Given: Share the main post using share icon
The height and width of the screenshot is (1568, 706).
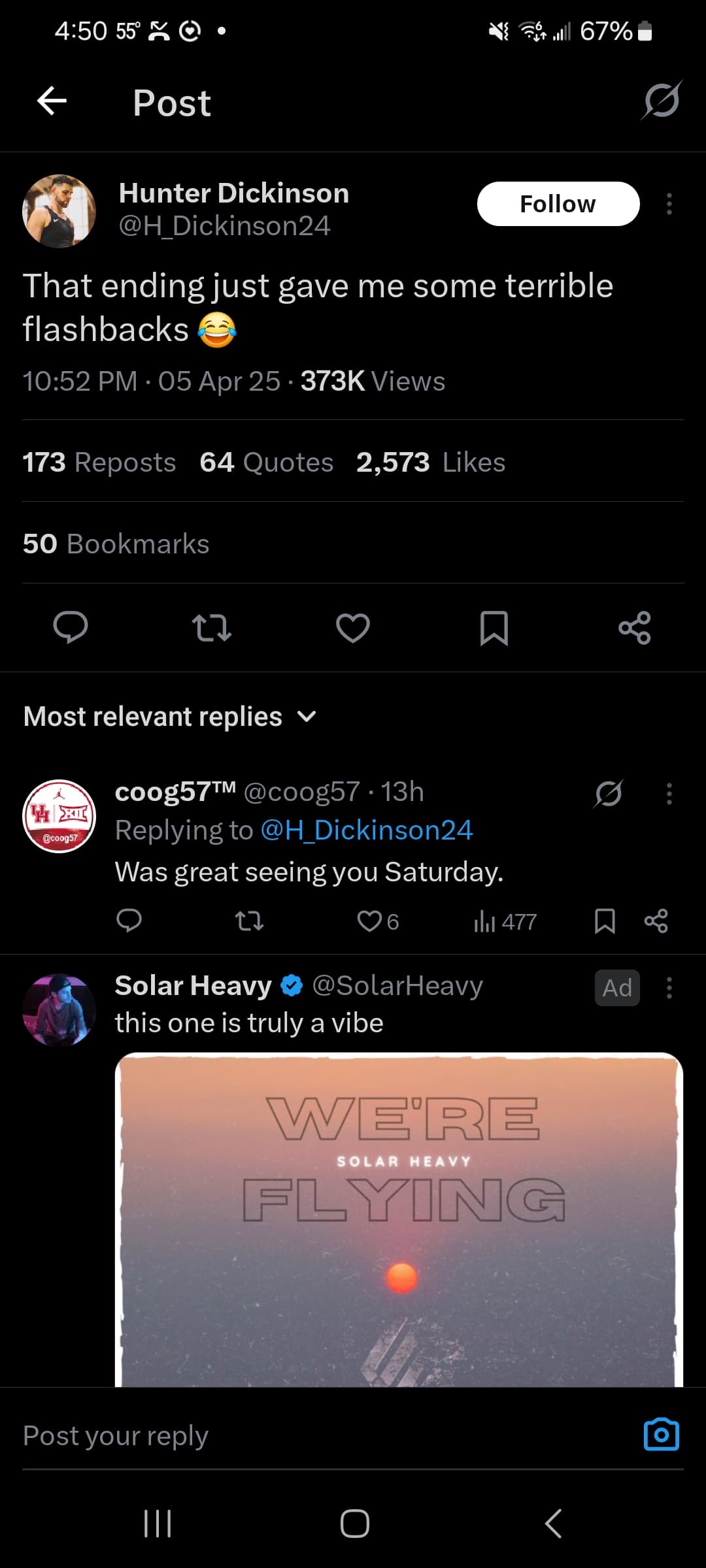Looking at the screenshot, I should pos(635,628).
